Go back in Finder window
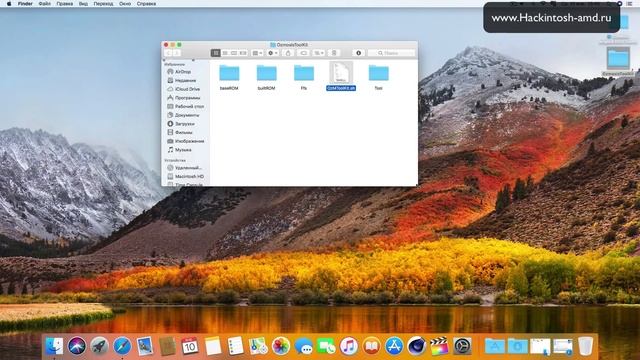Screen dimensions: 640x360 tap(168, 53)
